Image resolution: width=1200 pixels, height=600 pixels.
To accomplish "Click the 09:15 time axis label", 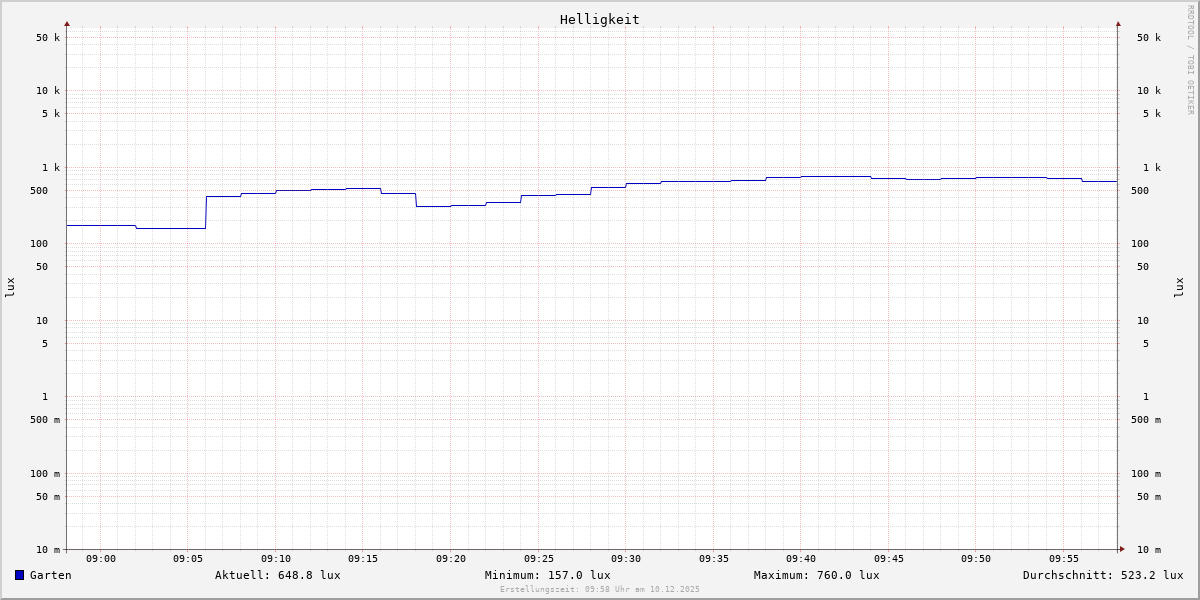I will pyautogui.click(x=363, y=559).
